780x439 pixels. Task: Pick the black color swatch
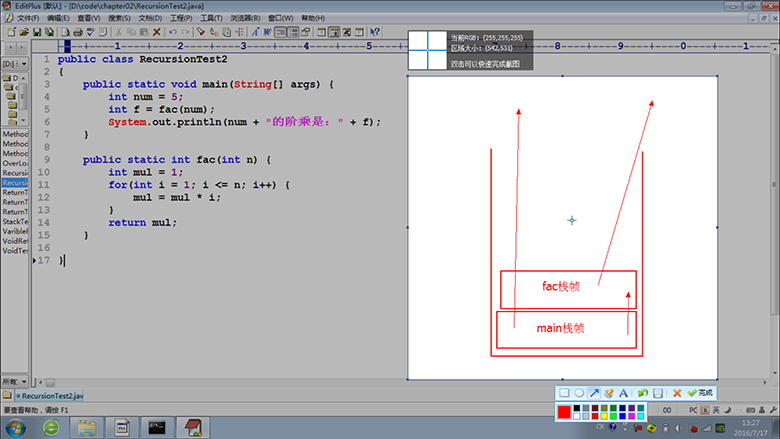577,408
